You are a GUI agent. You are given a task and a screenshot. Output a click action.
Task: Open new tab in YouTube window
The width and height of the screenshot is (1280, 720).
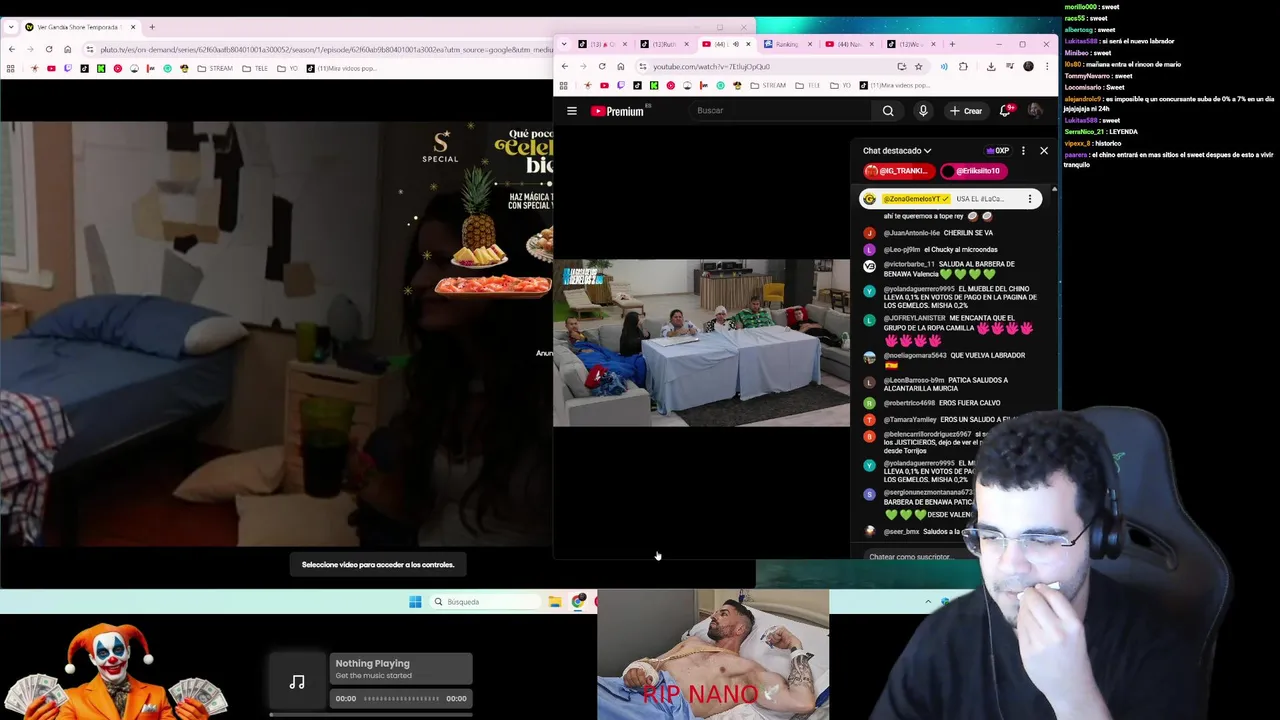coord(952,44)
